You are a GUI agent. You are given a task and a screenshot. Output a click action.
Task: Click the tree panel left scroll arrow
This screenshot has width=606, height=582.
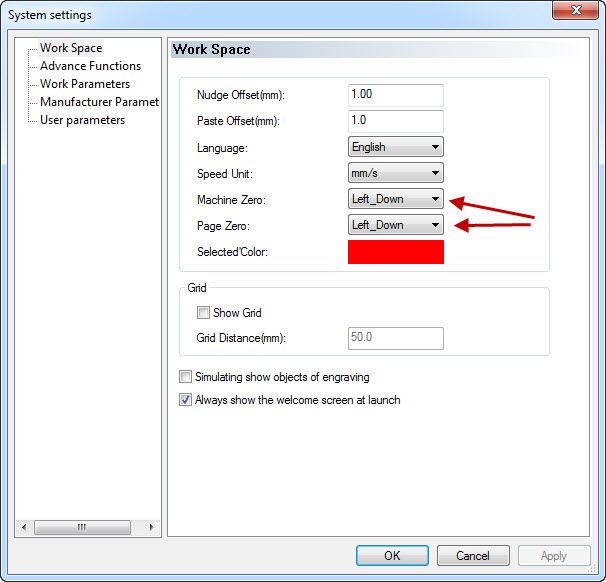[x=25, y=527]
